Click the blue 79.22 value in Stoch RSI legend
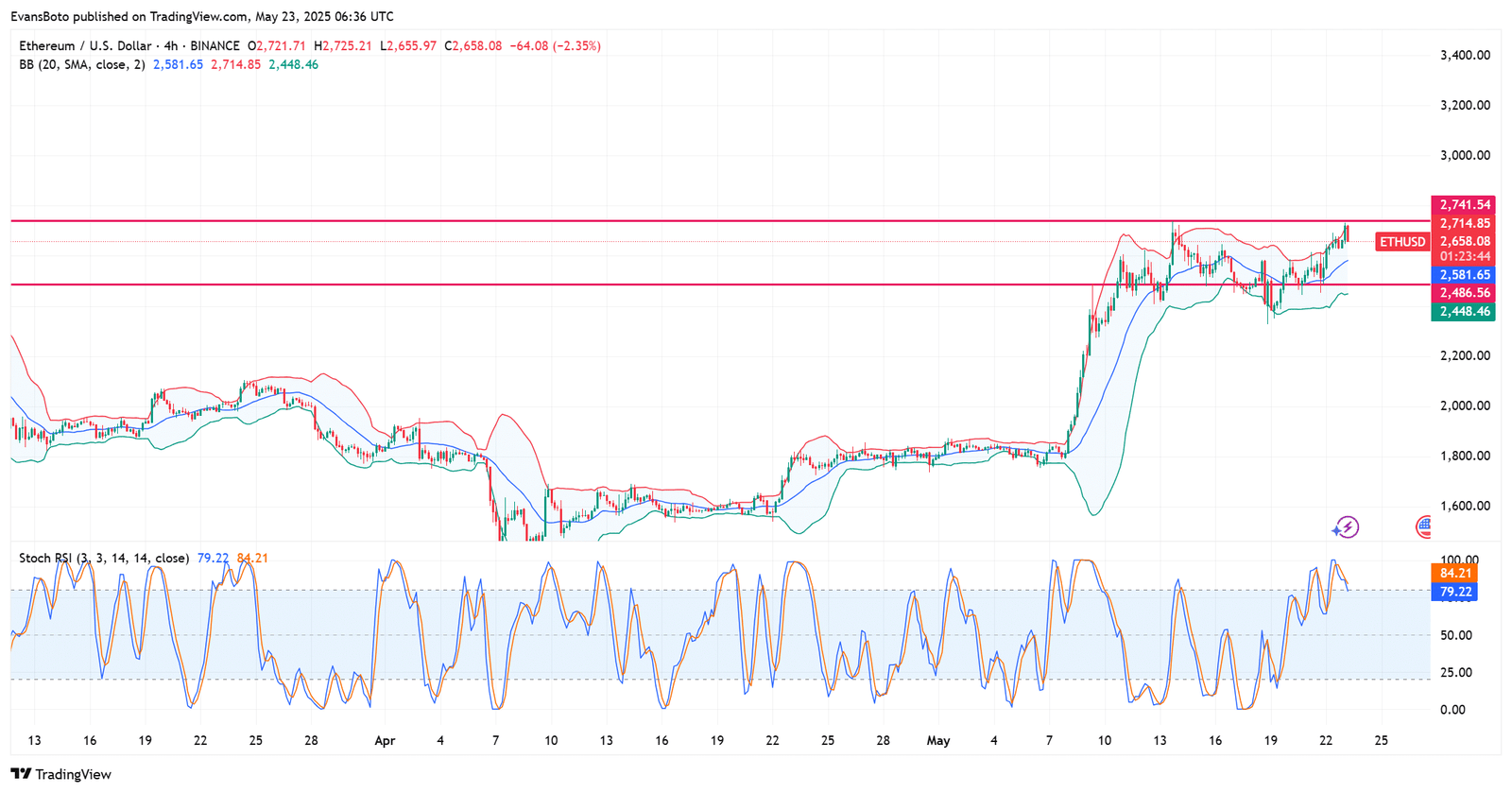 click(x=213, y=558)
